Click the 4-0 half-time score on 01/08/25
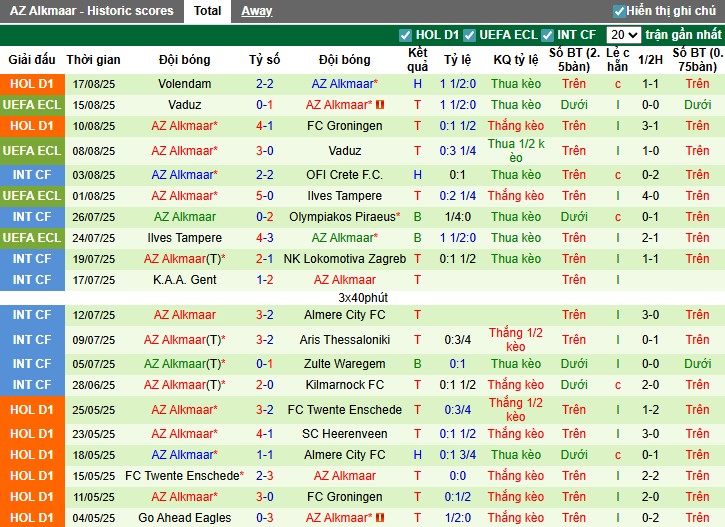The width and height of the screenshot is (725, 527). [x=650, y=196]
